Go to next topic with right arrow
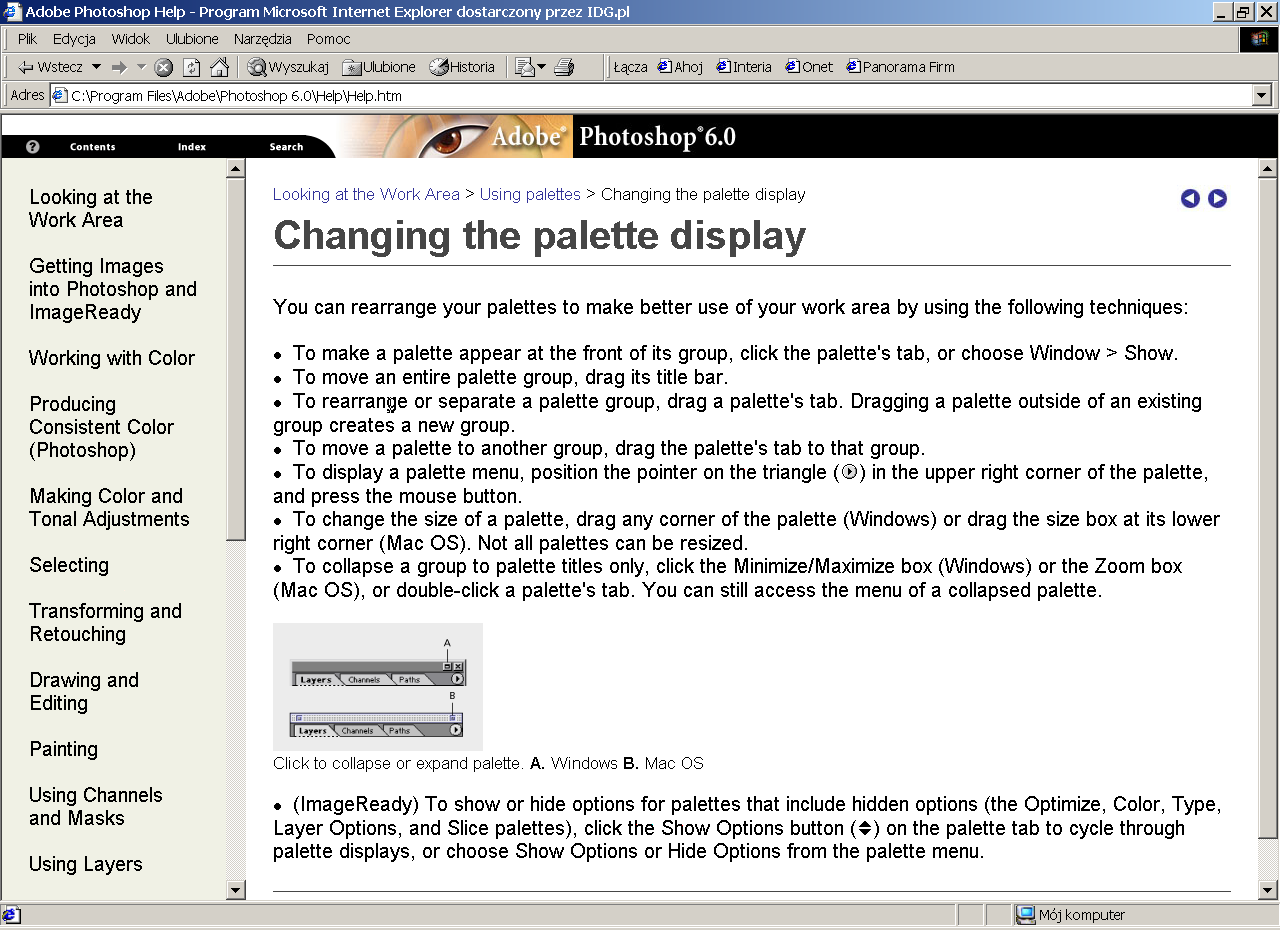Image resolution: width=1280 pixels, height=930 pixels. click(x=1217, y=198)
